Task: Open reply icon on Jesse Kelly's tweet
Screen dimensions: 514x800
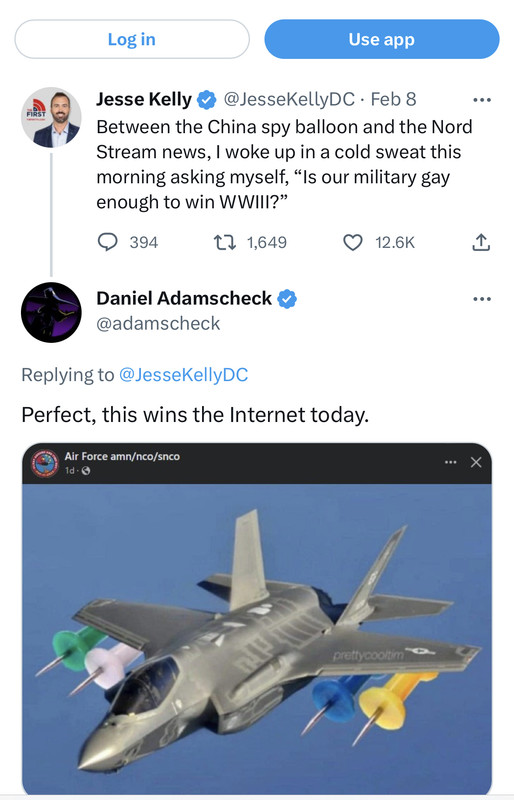Action: click(x=108, y=242)
